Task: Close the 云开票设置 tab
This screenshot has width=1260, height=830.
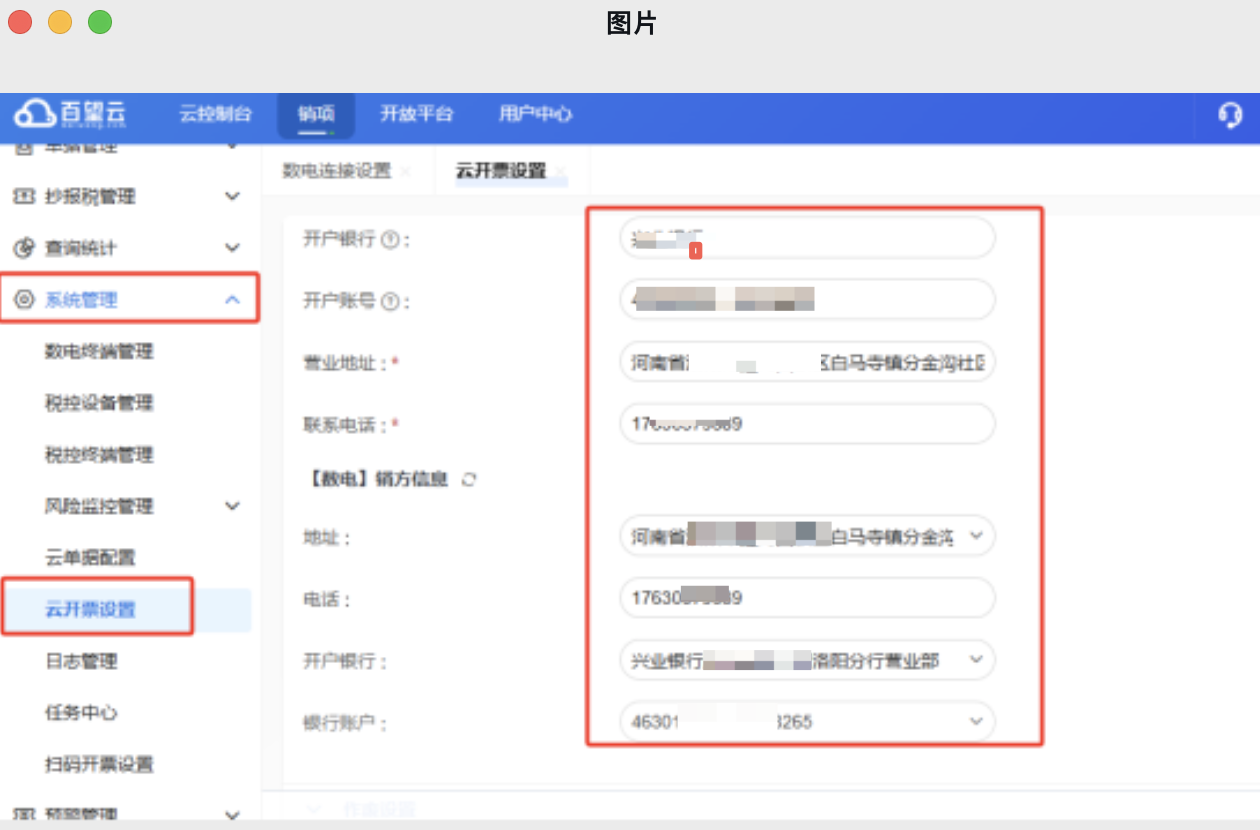Action: (561, 172)
